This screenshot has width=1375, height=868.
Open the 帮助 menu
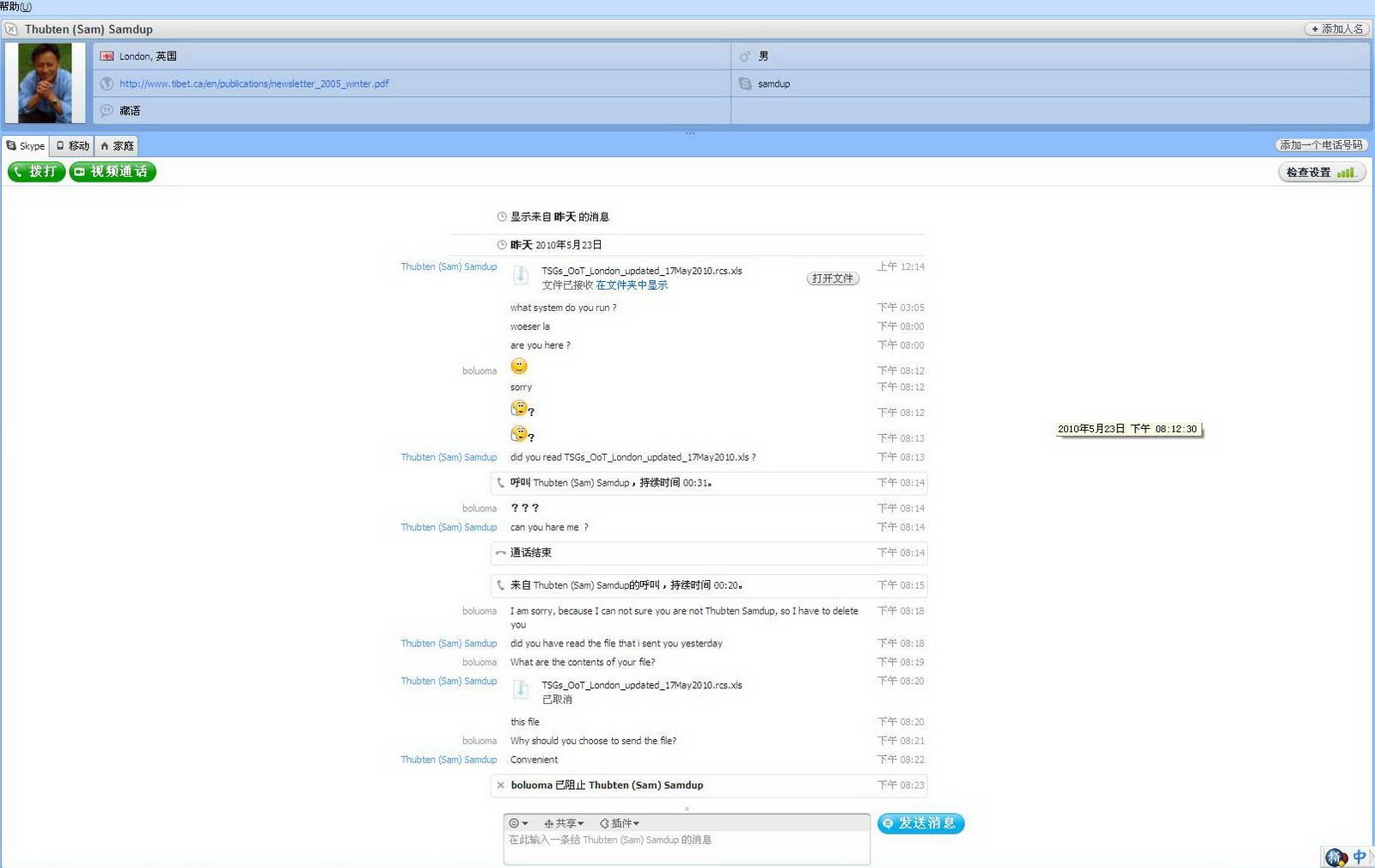[15, 7]
